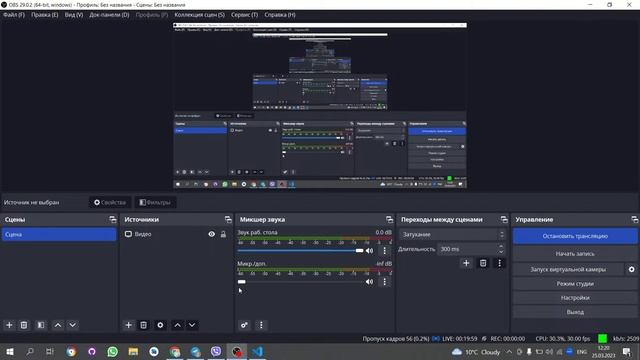Click the Фильтры button above the docks
Image resolution: width=640 pixels, height=360 pixels.
[x=155, y=202]
